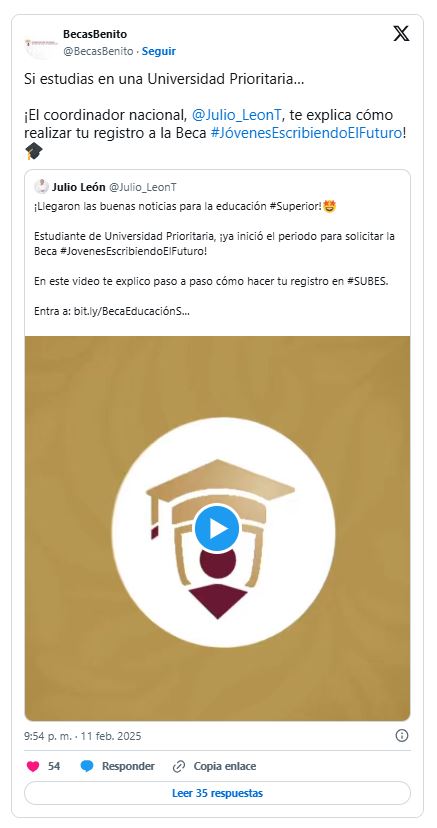Click the BecasBenito display name
The height and width of the screenshot is (828, 437).
95,34
